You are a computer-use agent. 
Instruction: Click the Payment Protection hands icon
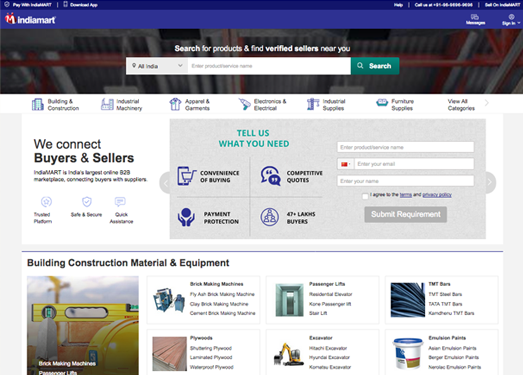(x=186, y=217)
